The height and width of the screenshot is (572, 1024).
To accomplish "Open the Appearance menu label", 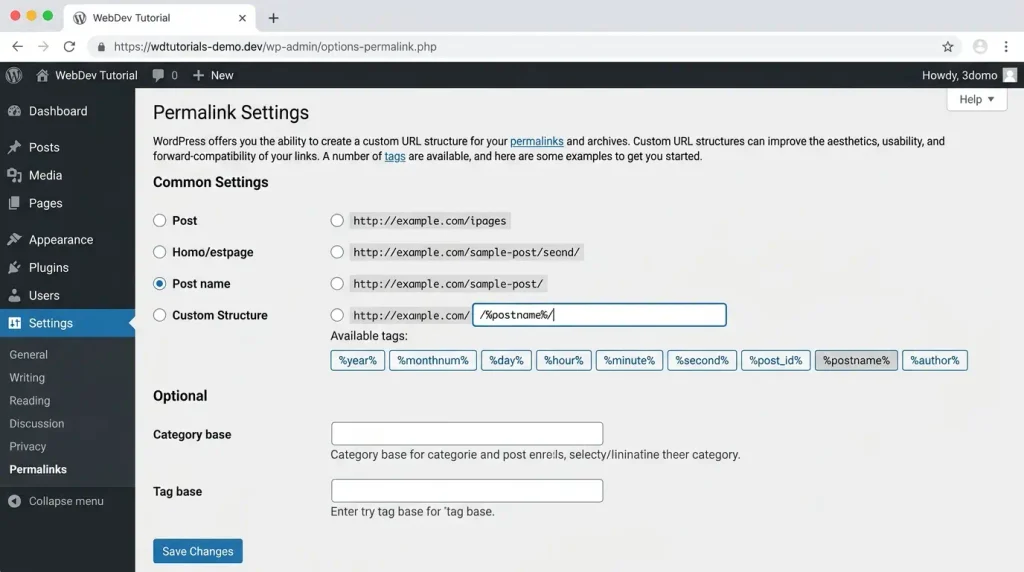I will coord(61,240).
